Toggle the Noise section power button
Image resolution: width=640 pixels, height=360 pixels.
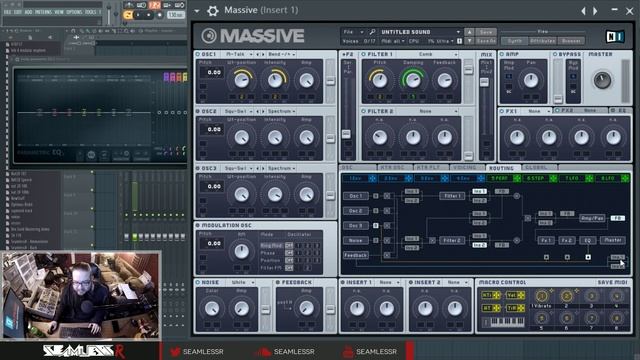(x=198, y=282)
